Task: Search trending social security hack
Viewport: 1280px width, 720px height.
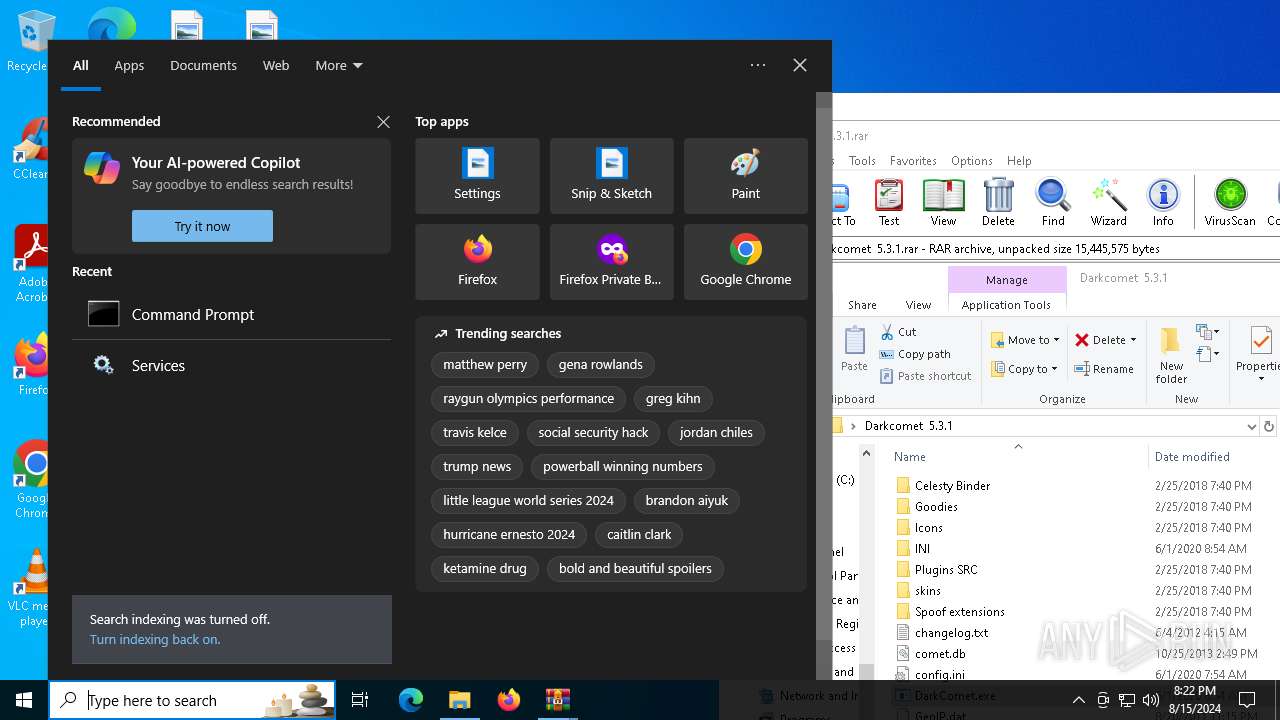Action: [593, 432]
